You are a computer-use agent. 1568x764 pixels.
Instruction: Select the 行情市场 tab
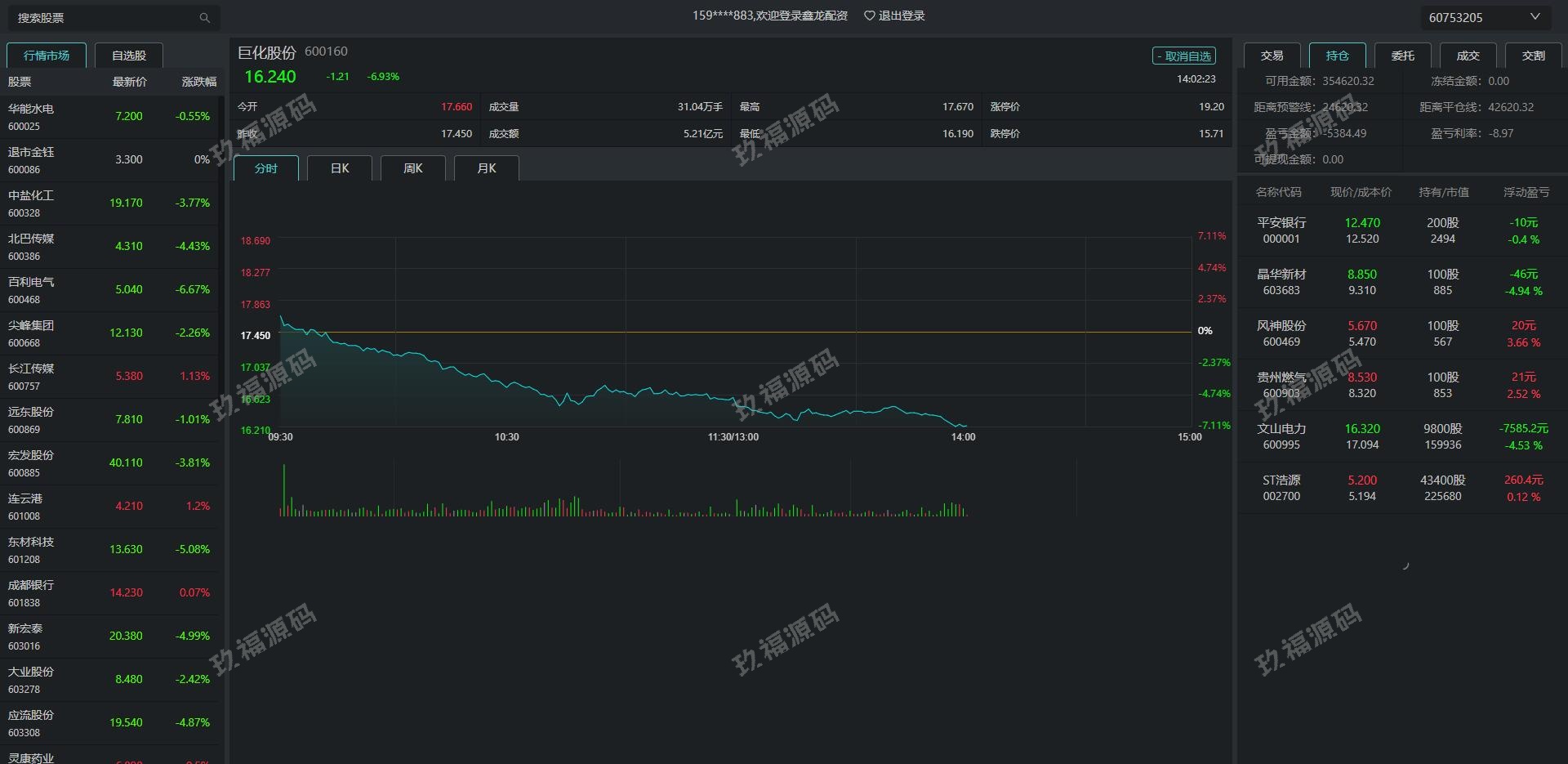(x=47, y=56)
